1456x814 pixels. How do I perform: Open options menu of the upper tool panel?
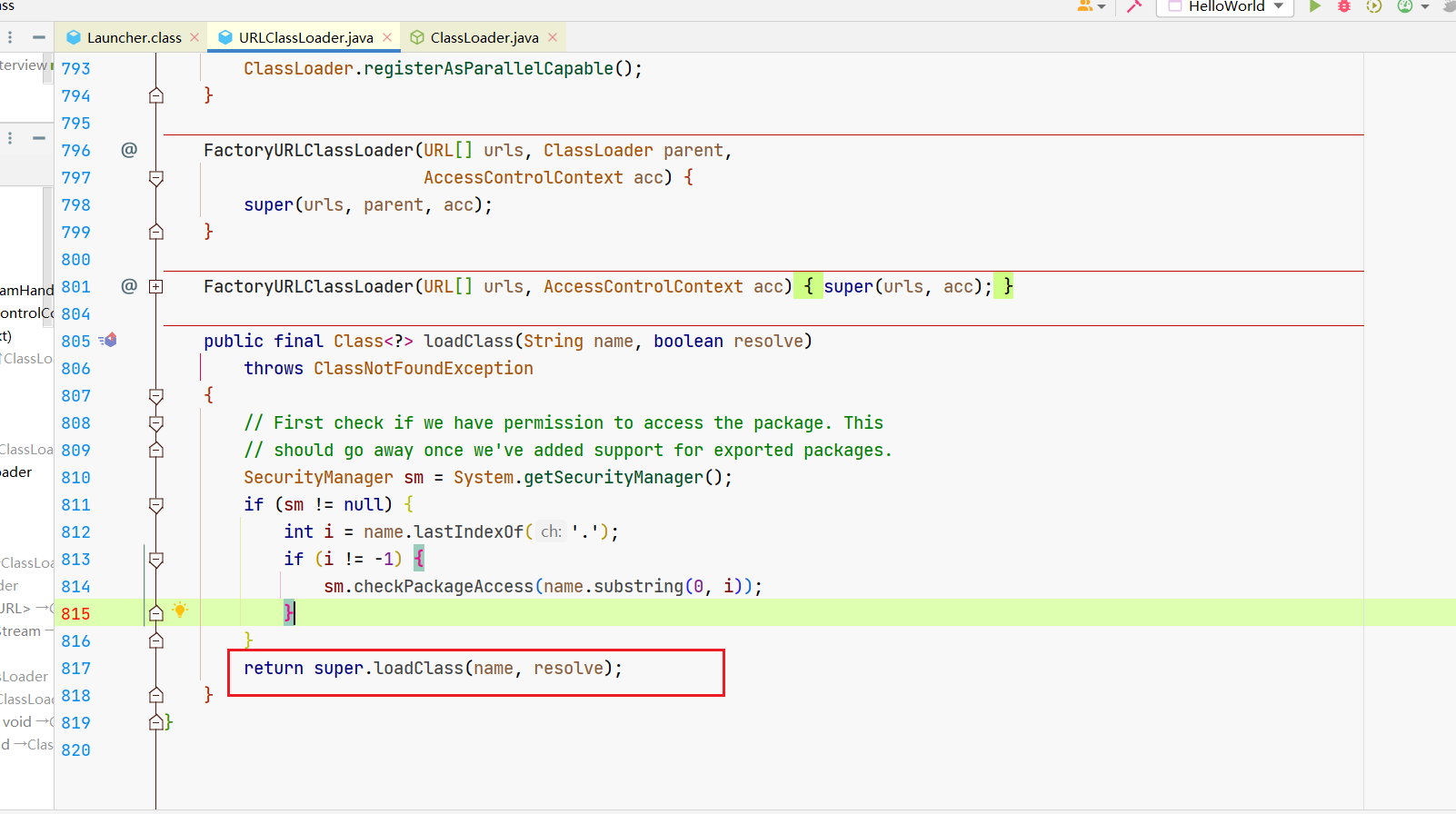click(x=10, y=37)
